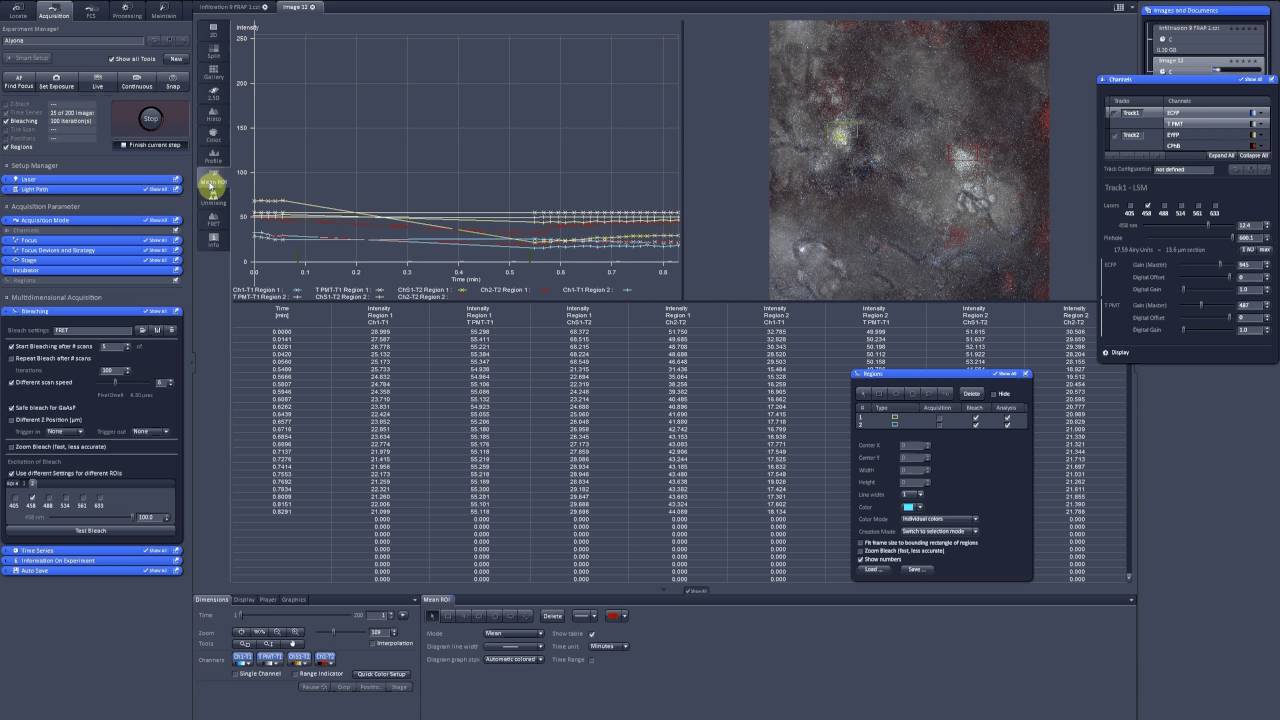Enable Interpolation checkbox
The width and height of the screenshot is (1280, 720).
click(373, 643)
